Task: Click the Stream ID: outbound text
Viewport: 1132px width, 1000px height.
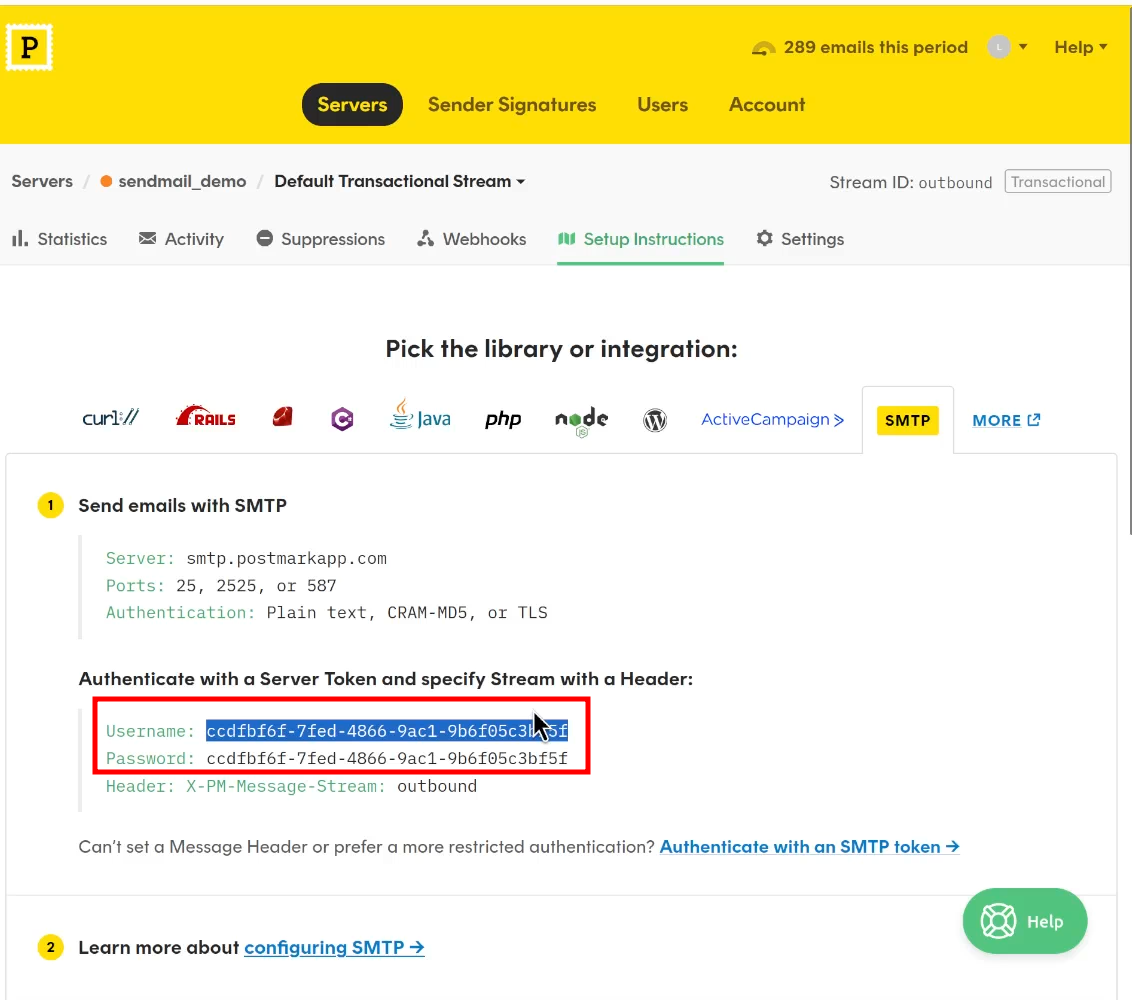Action: point(910,182)
